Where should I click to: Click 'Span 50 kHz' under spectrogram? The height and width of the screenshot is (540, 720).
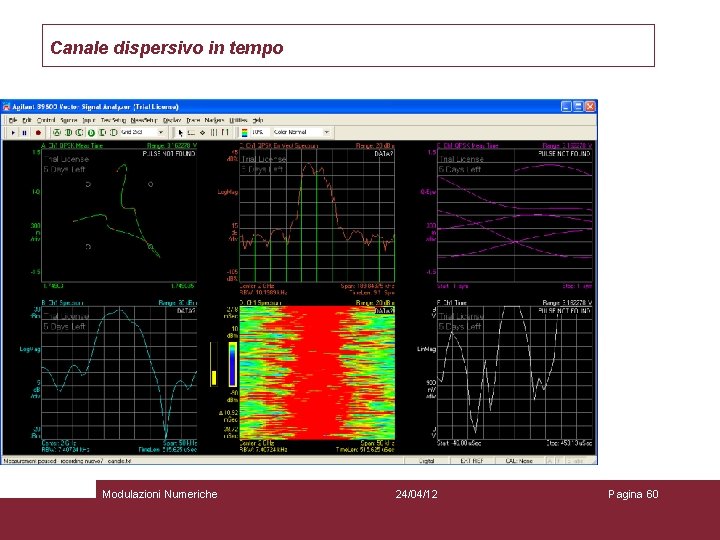pos(377,443)
